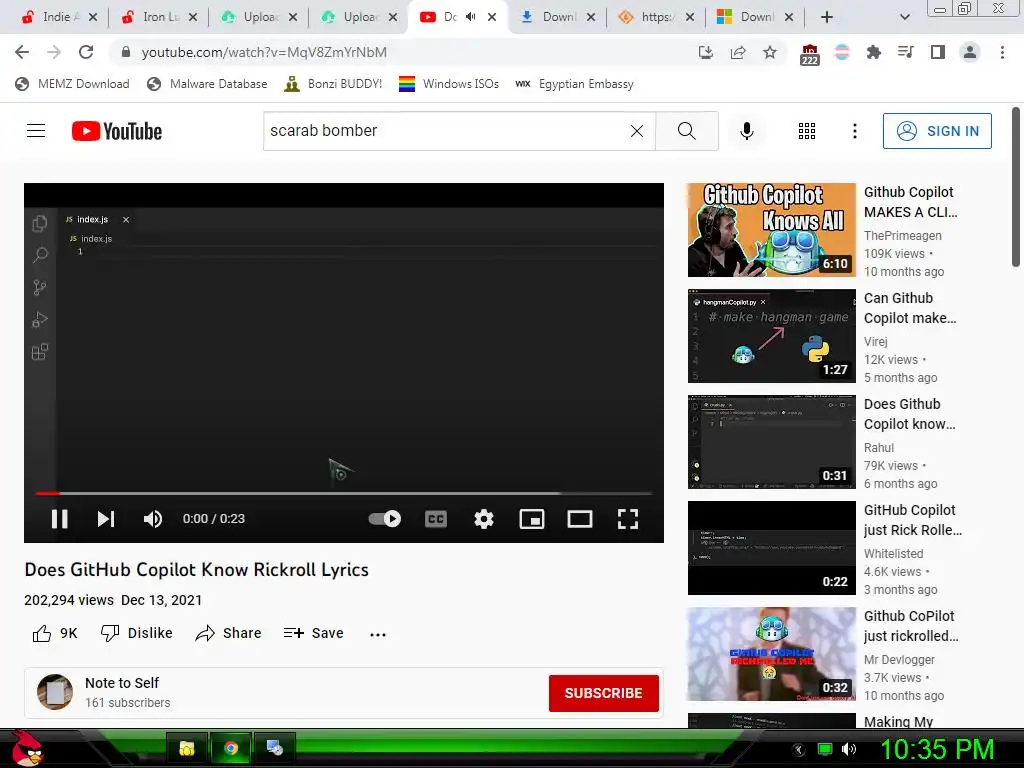This screenshot has height=768, width=1024.
Task: Open YouTube settings three-dot menu
Action: coord(854,131)
